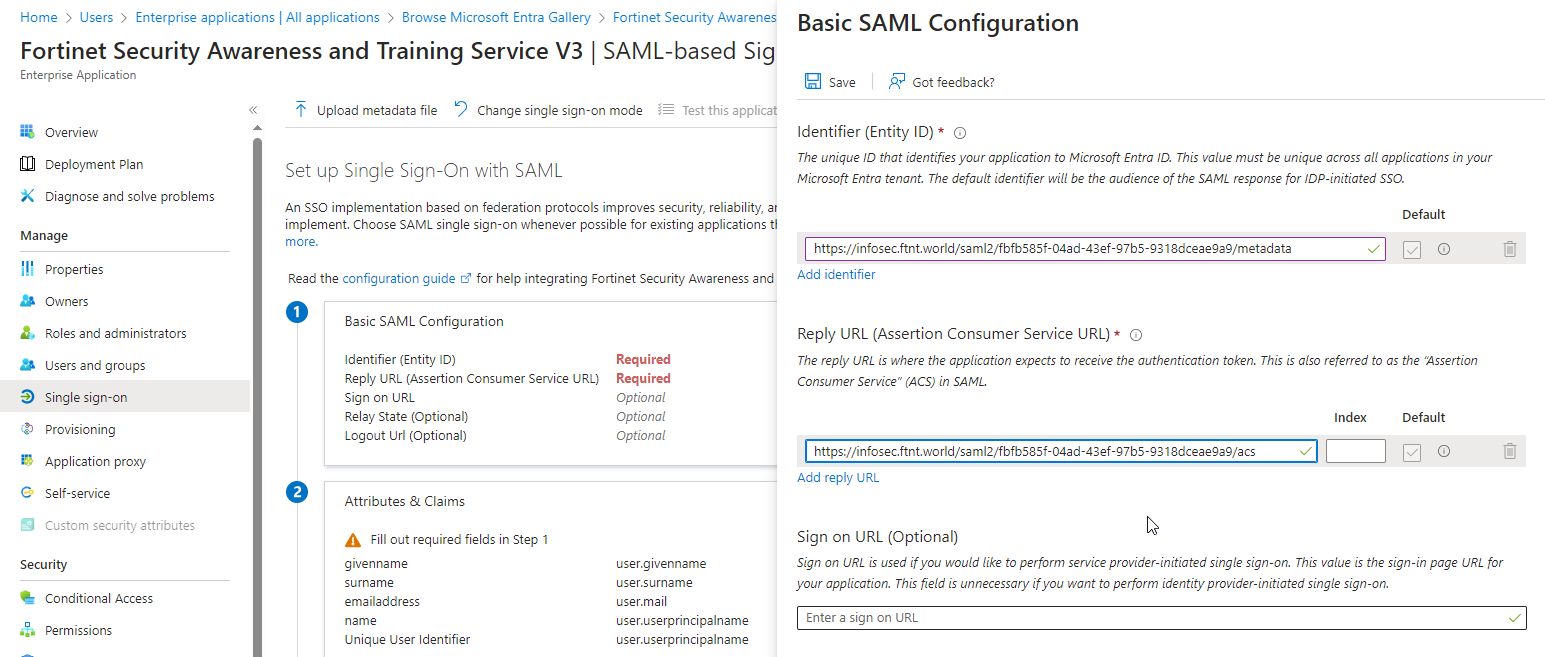The image size is (1545, 657).
Task: Click Upload metadata file button
Action: [x=366, y=110]
